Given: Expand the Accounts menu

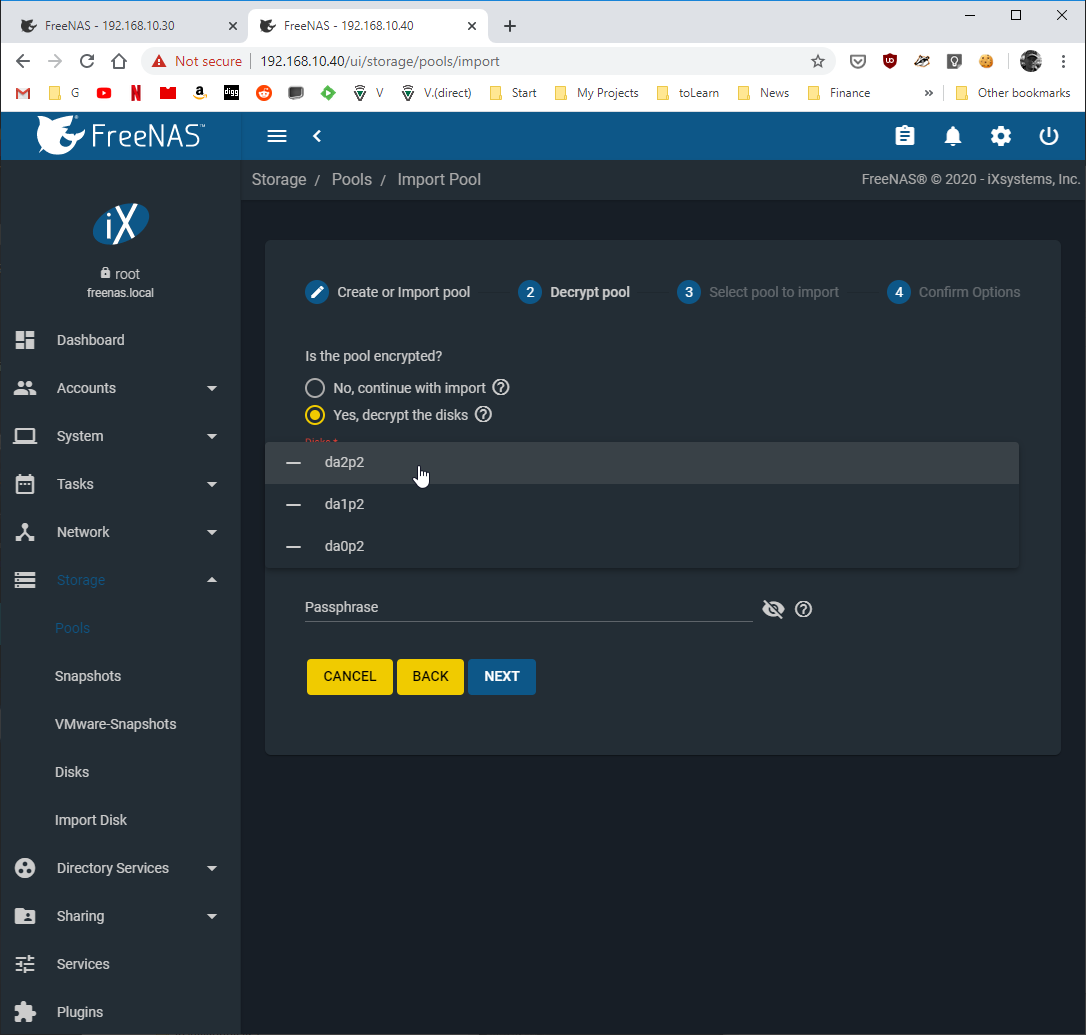Looking at the screenshot, I should [x=121, y=388].
